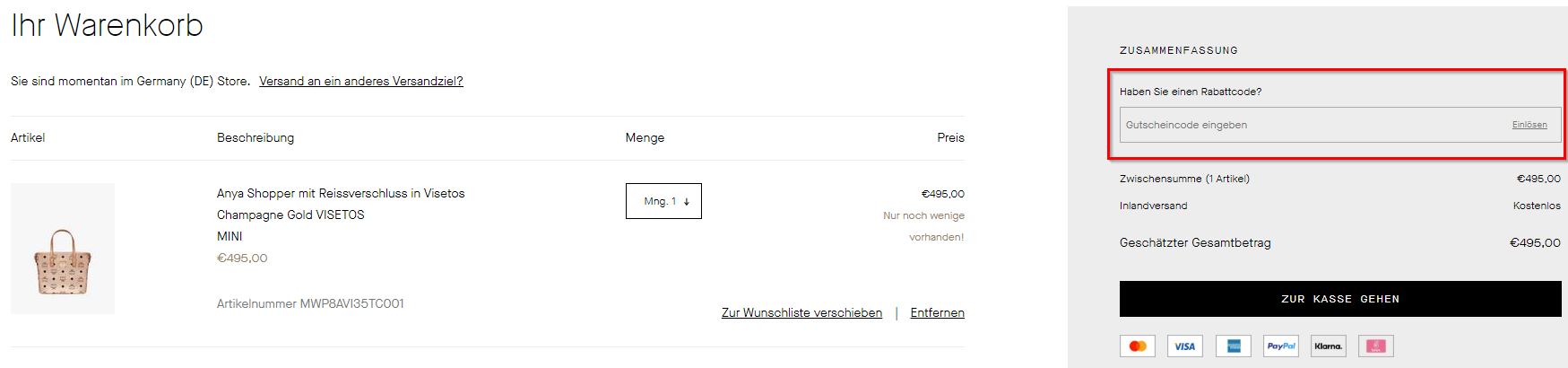Open the Versand an ein anderes Versandziel link
The image size is (1568, 368).
point(361,81)
